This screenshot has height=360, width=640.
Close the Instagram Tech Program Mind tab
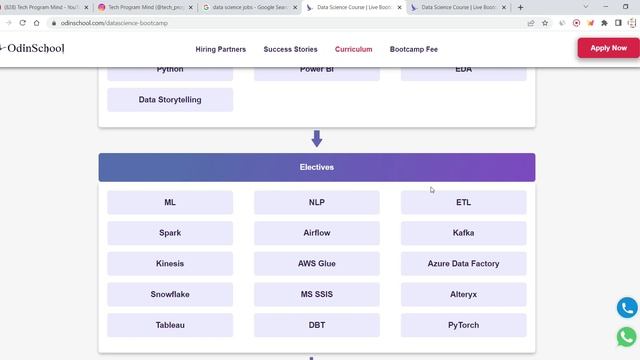(191, 7)
